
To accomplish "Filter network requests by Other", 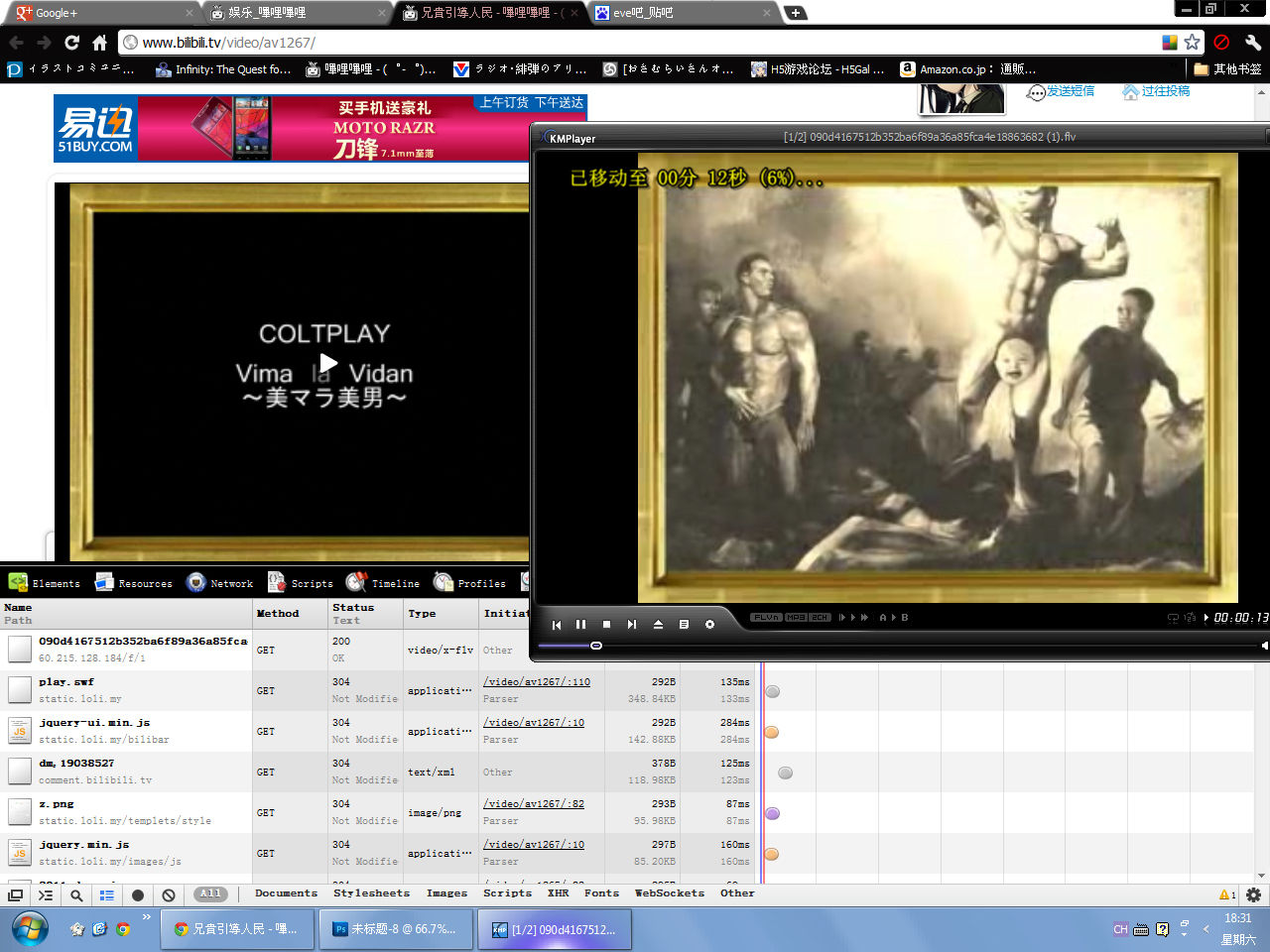I will pos(737,893).
